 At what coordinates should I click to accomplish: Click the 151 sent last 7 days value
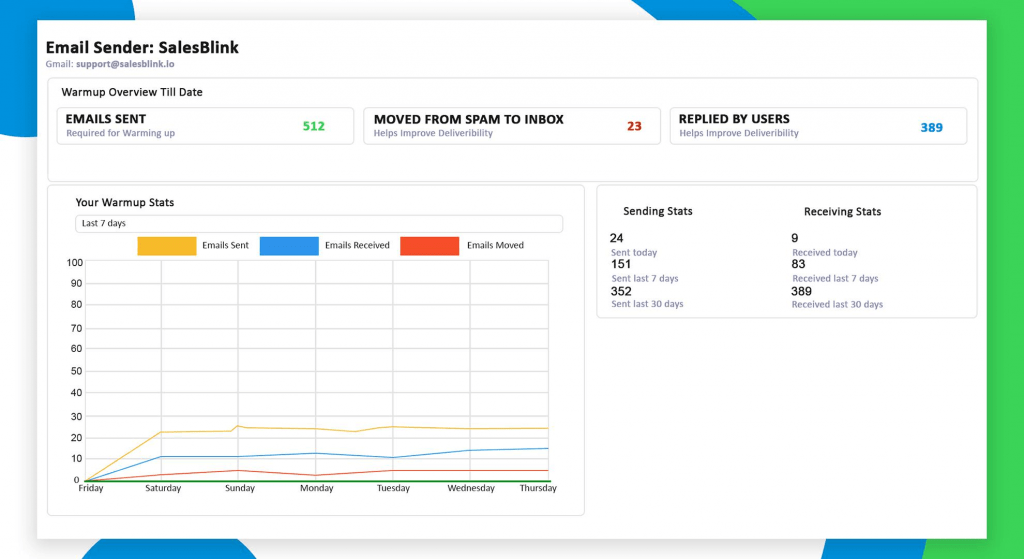[x=620, y=264]
